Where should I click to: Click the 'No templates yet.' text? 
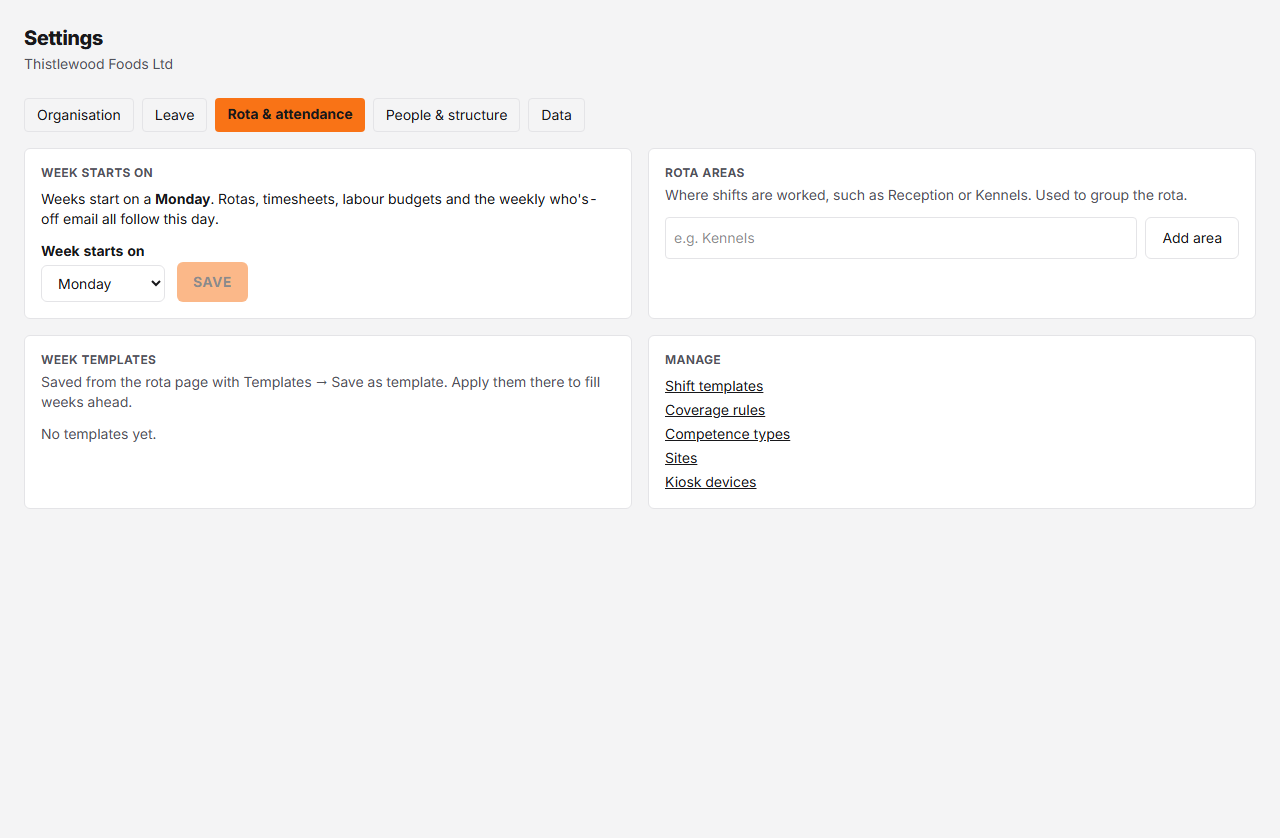[x=99, y=434]
